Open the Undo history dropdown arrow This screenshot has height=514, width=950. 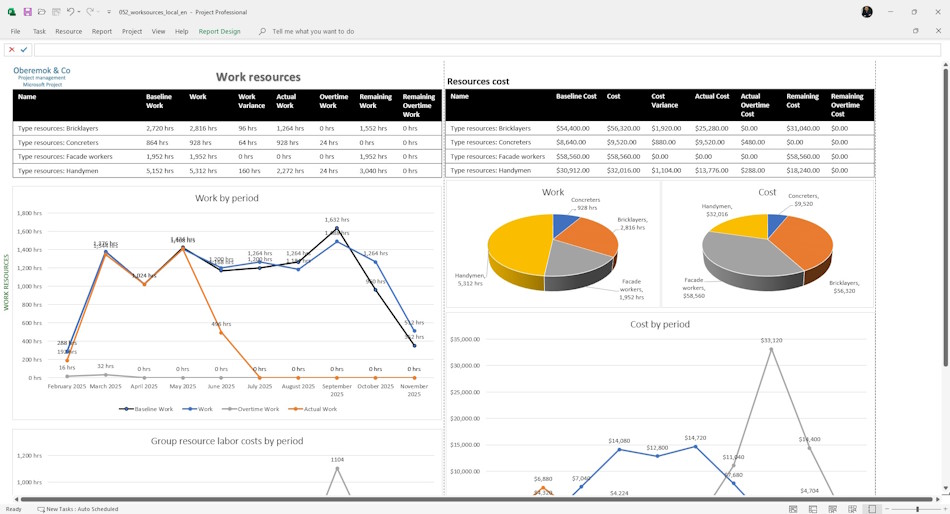(79, 12)
